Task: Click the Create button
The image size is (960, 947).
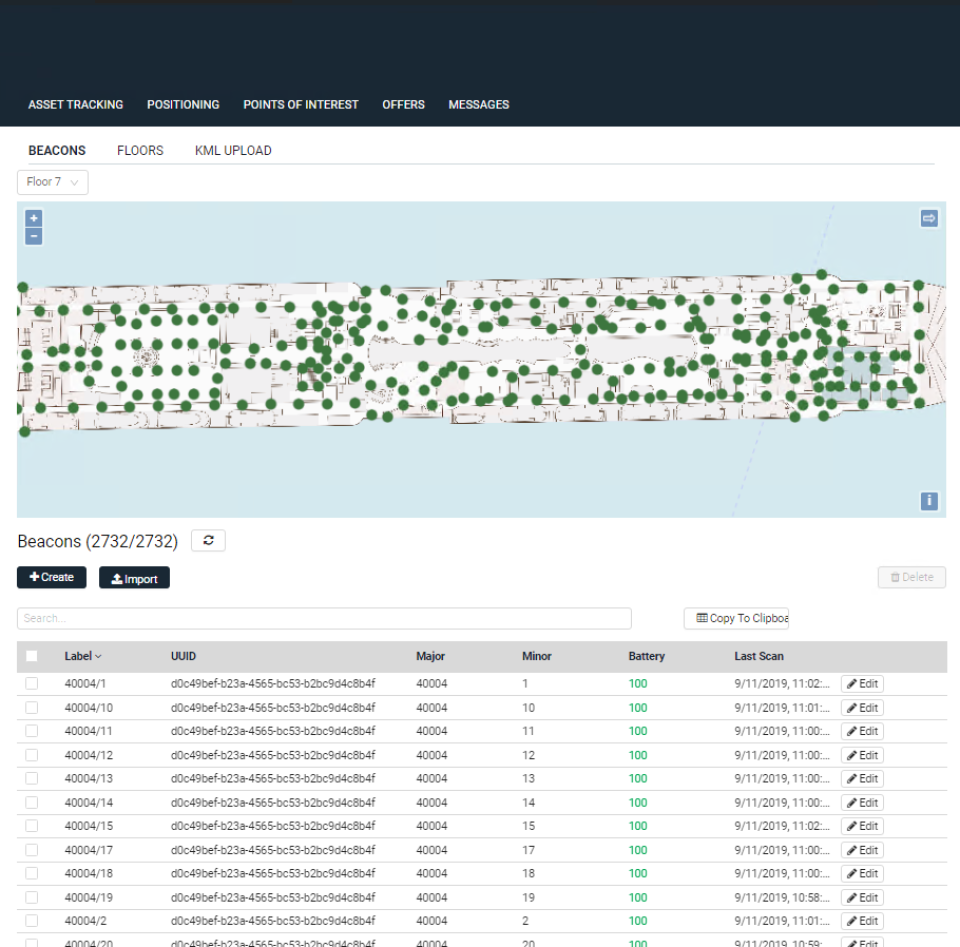Action: click(51, 577)
